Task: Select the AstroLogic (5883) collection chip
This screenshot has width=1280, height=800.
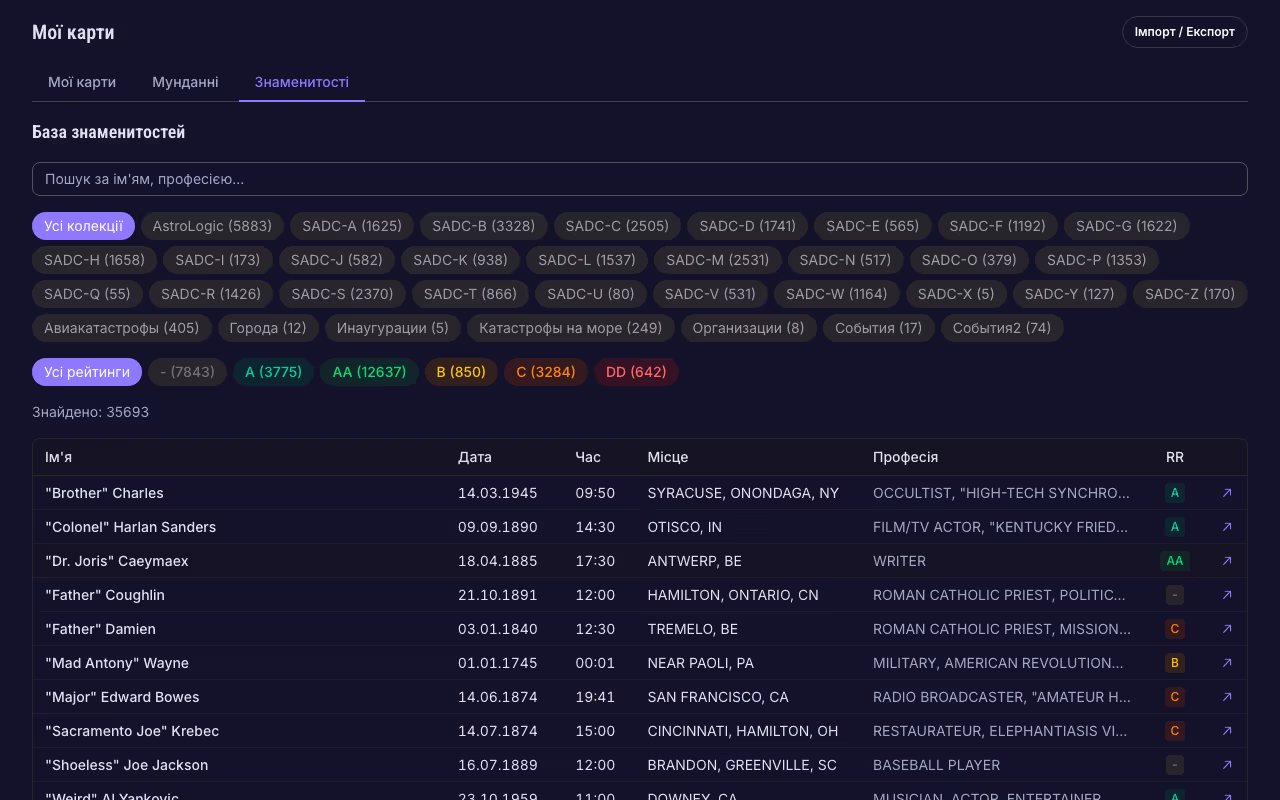Action: (x=212, y=226)
